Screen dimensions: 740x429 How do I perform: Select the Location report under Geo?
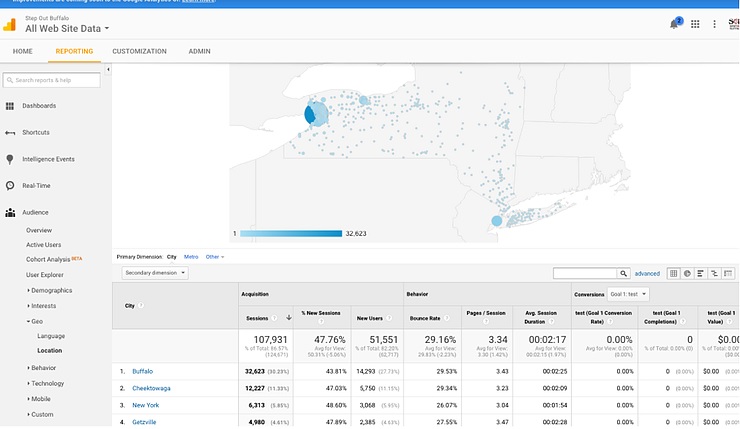click(50, 351)
